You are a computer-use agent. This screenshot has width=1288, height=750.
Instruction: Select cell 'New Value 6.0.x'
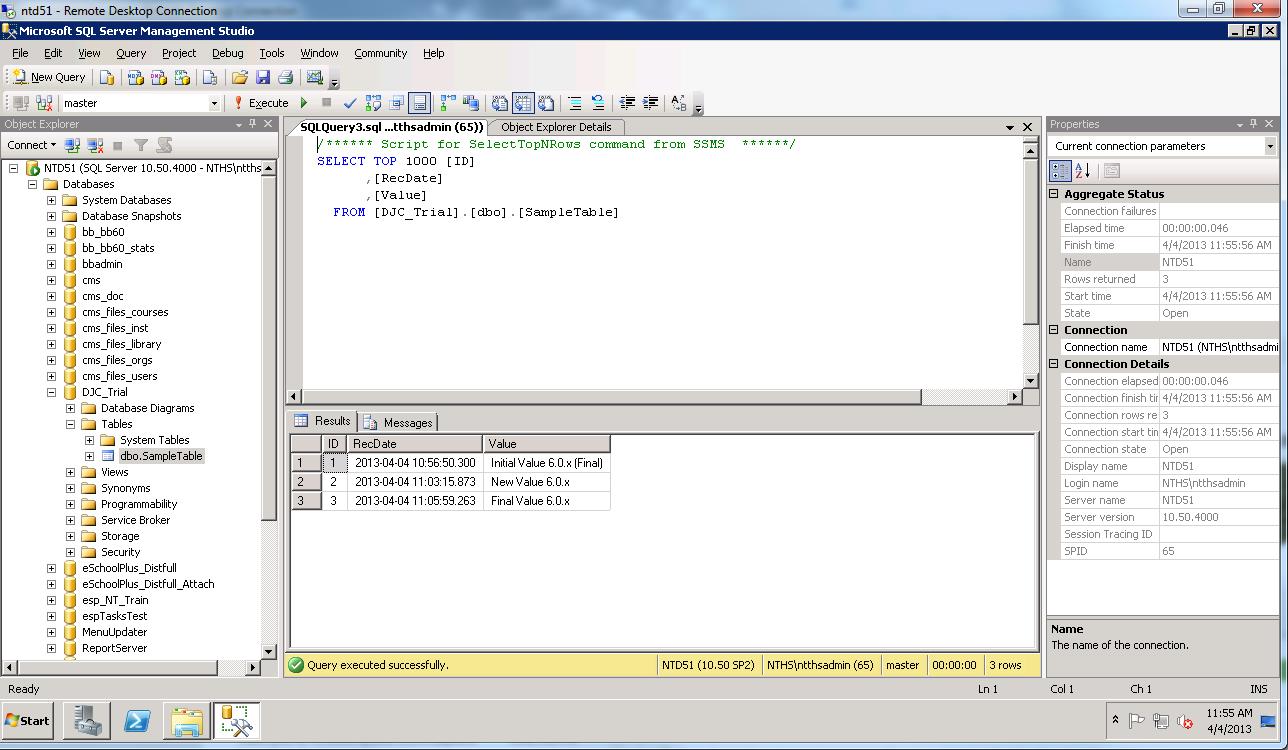pyautogui.click(x=547, y=482)
